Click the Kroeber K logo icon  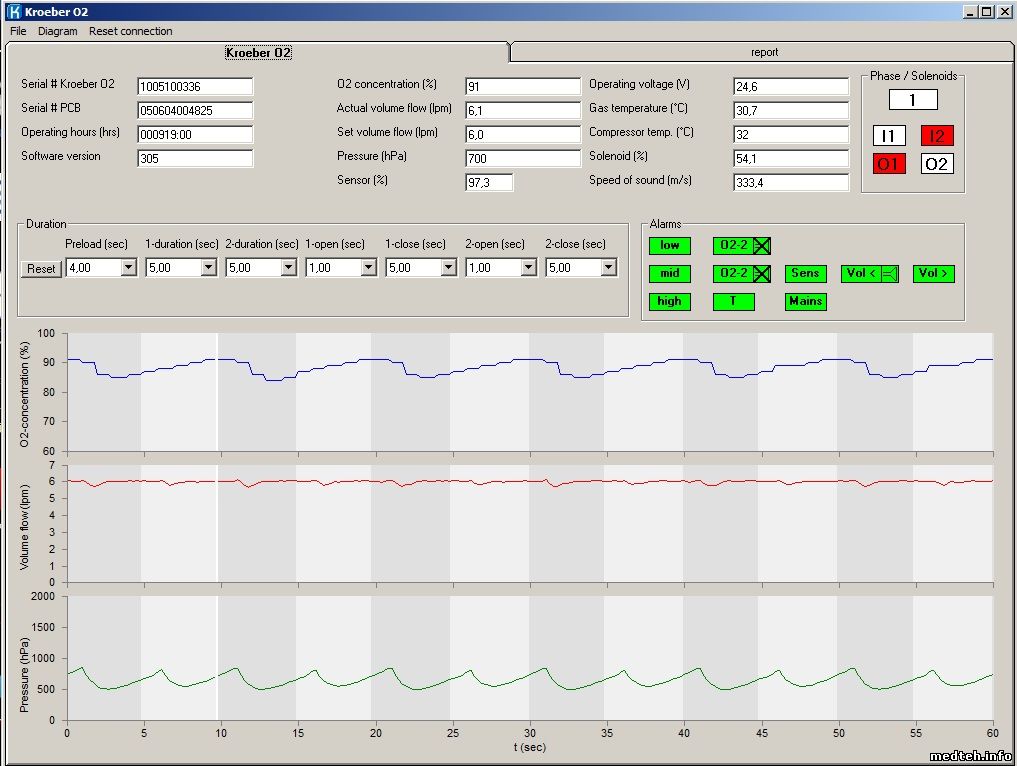click(x=13, y=12)
